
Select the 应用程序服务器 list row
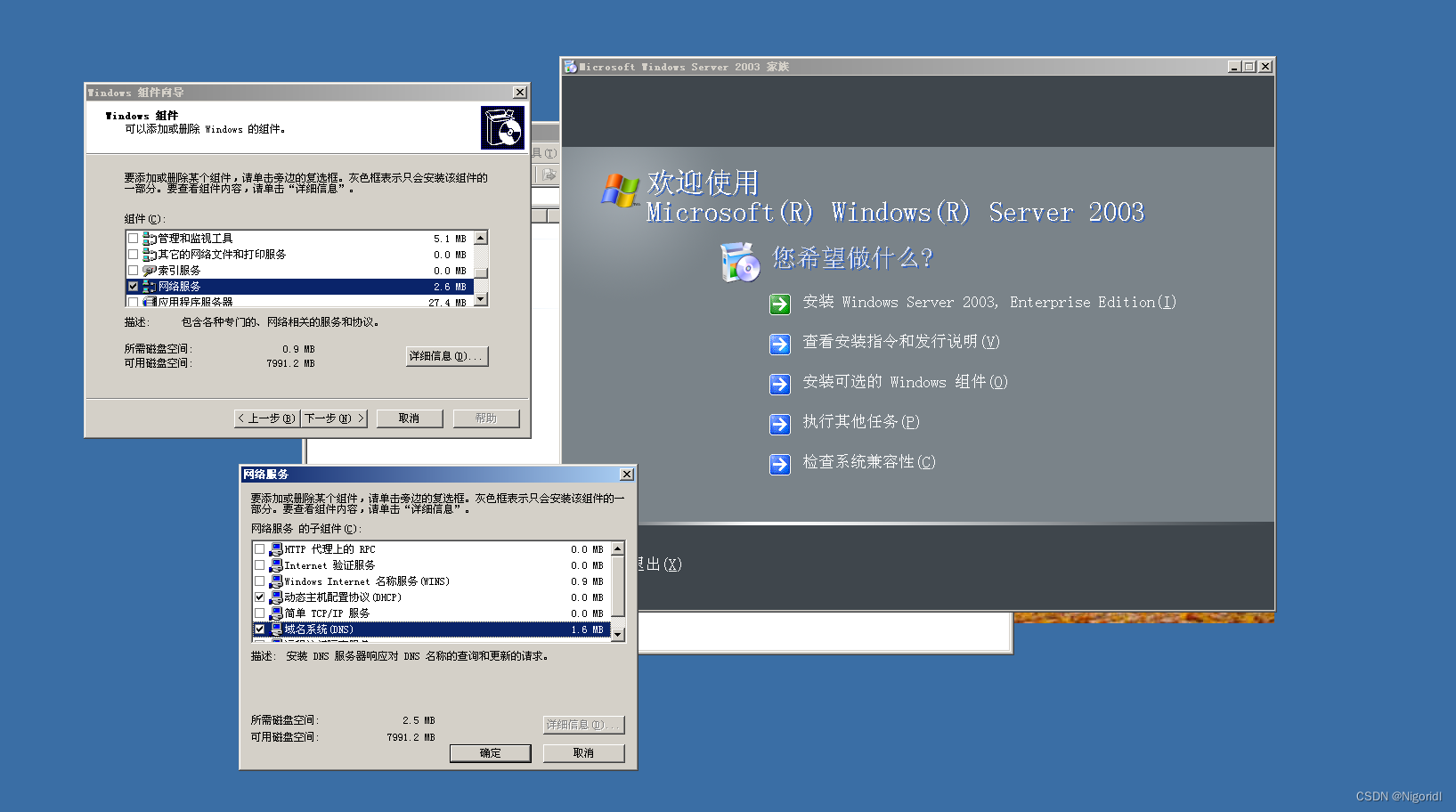(300, 303)
